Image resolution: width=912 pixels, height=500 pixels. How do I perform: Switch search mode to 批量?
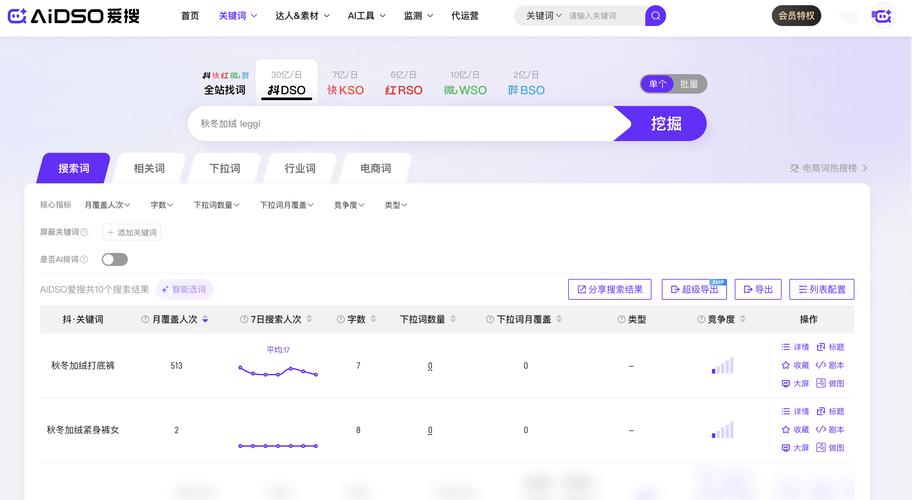pos(689,84)
